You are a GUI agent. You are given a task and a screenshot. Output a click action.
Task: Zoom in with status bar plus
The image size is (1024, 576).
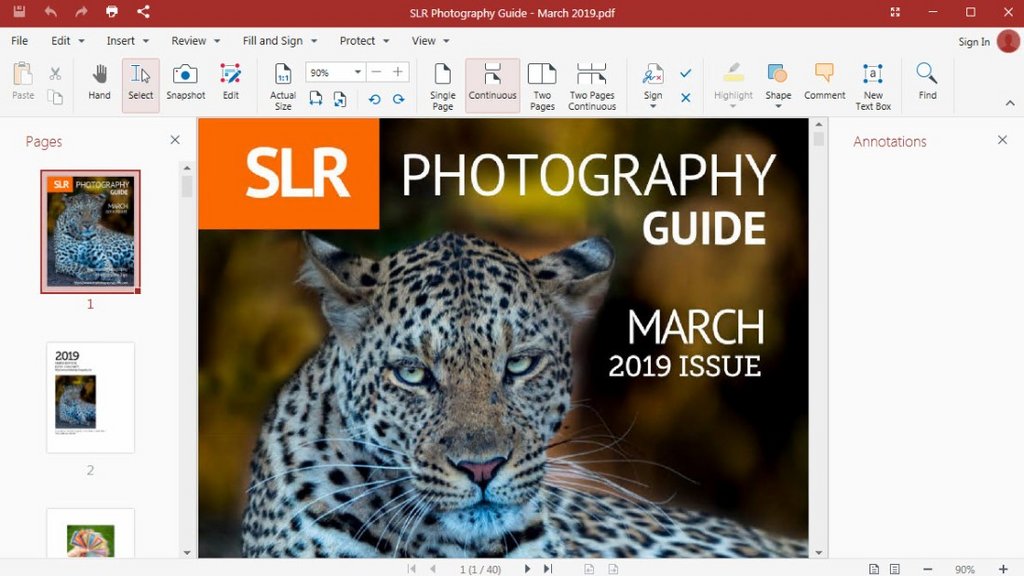coord(1003,569)
